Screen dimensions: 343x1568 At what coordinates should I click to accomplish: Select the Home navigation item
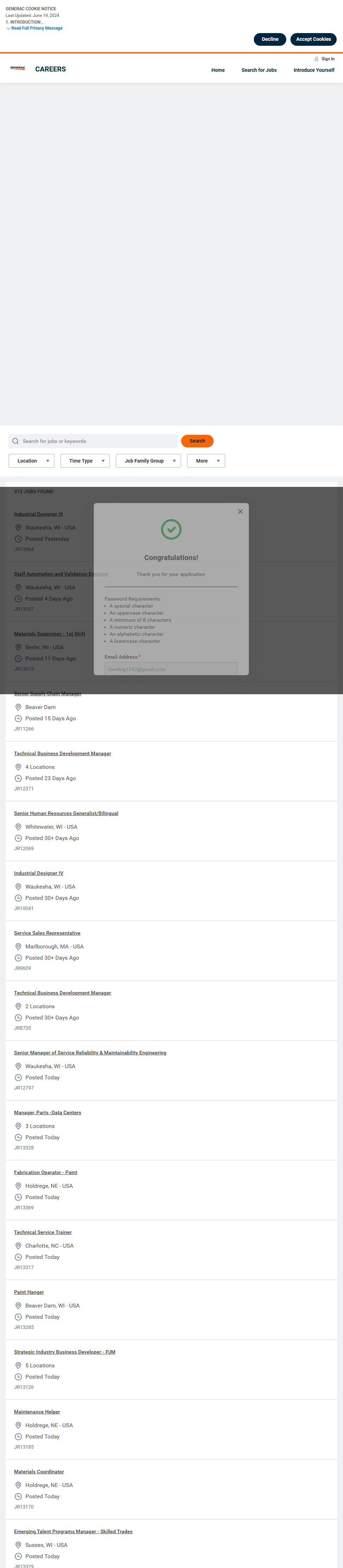pyautogui.click(x=218, y=70)
